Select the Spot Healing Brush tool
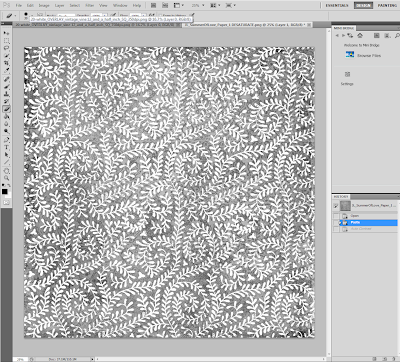The height and width of the screenshot is (362, 400). coord(6,79)
